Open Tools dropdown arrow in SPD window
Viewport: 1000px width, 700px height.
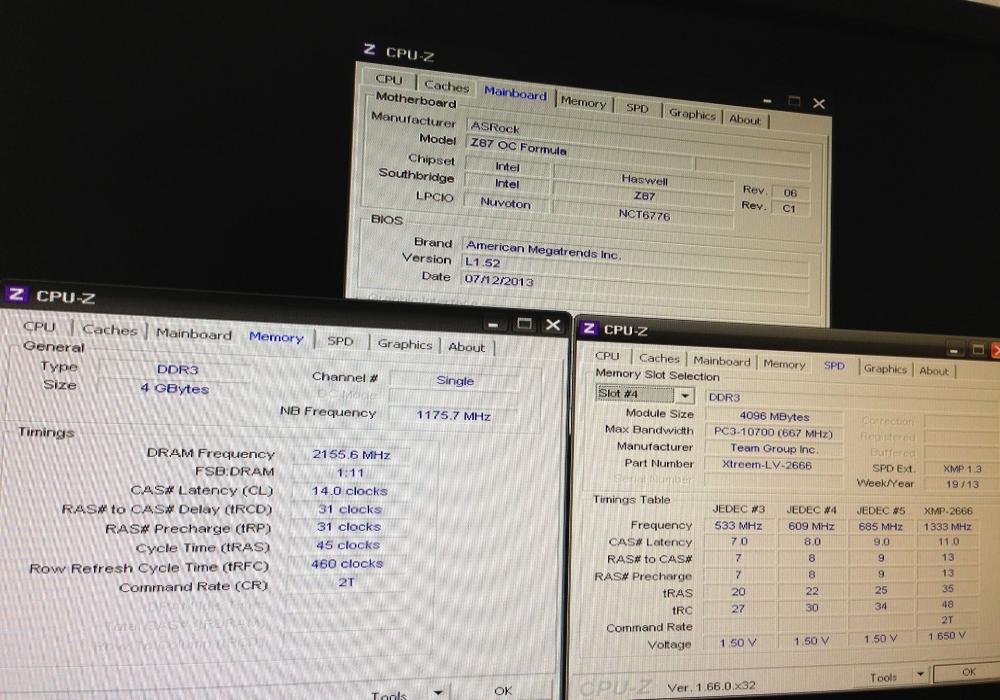pyautogui.click(x=920, y=673)
